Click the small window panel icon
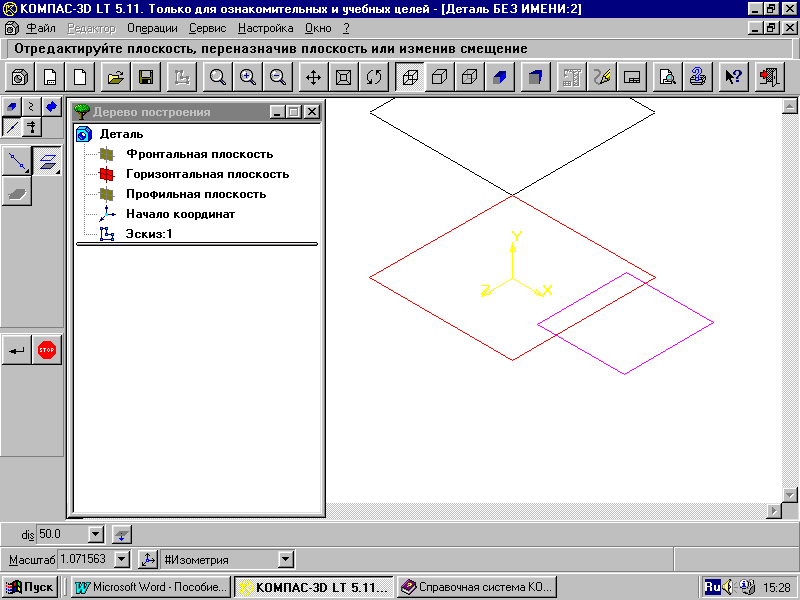 point(632,77)
